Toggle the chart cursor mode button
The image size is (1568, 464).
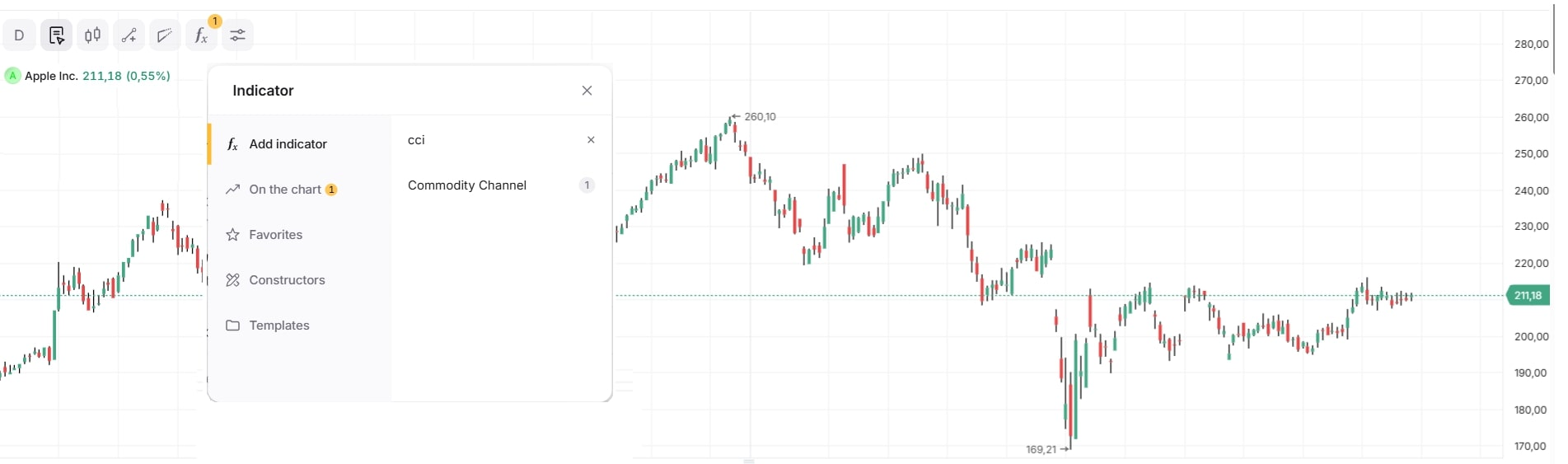click(57, 35)
